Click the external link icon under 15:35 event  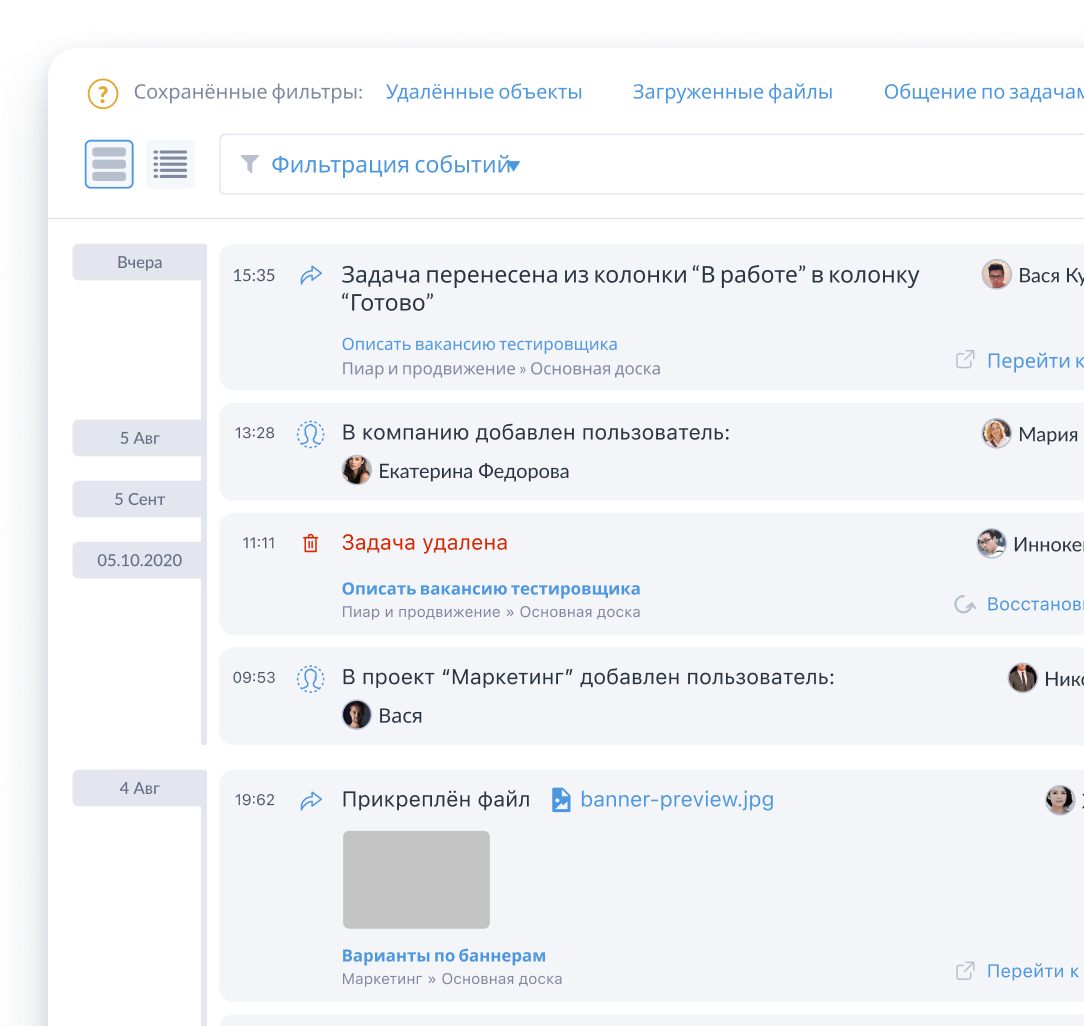[965, 360]
